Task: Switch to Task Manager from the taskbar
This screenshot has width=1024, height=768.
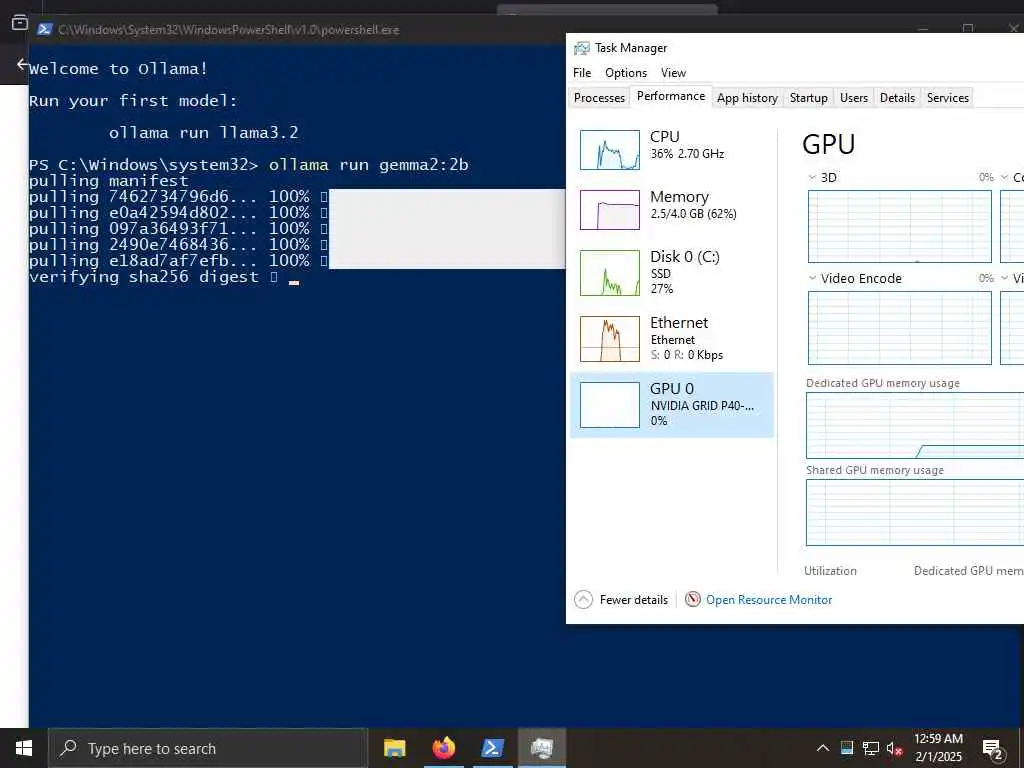Action: [541, 748]
